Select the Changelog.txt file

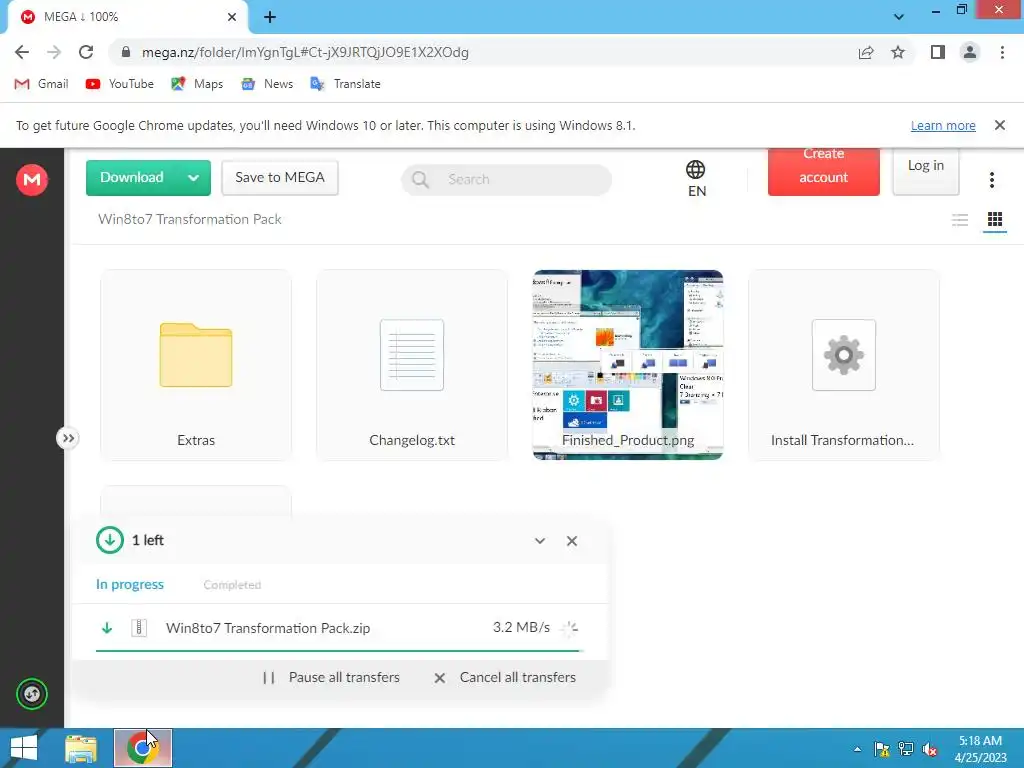point(412,365)
